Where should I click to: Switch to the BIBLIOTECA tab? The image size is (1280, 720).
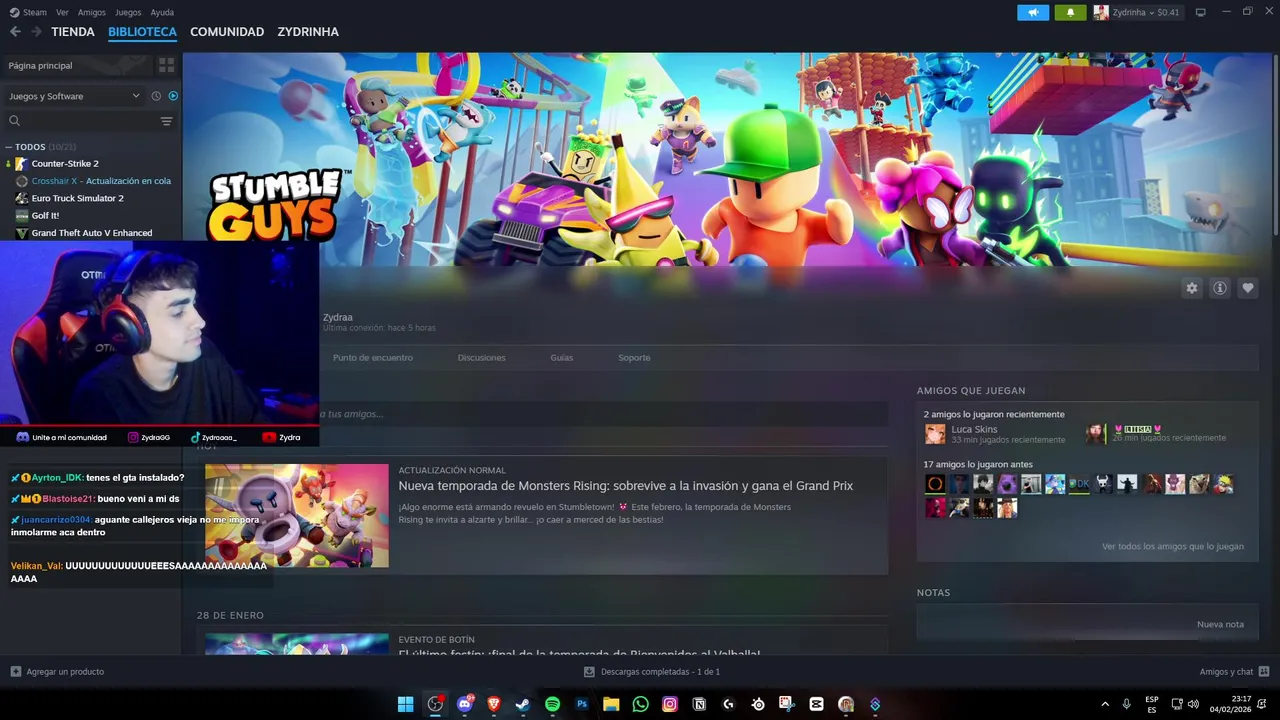pyautogui.click(x=142, y=32)
